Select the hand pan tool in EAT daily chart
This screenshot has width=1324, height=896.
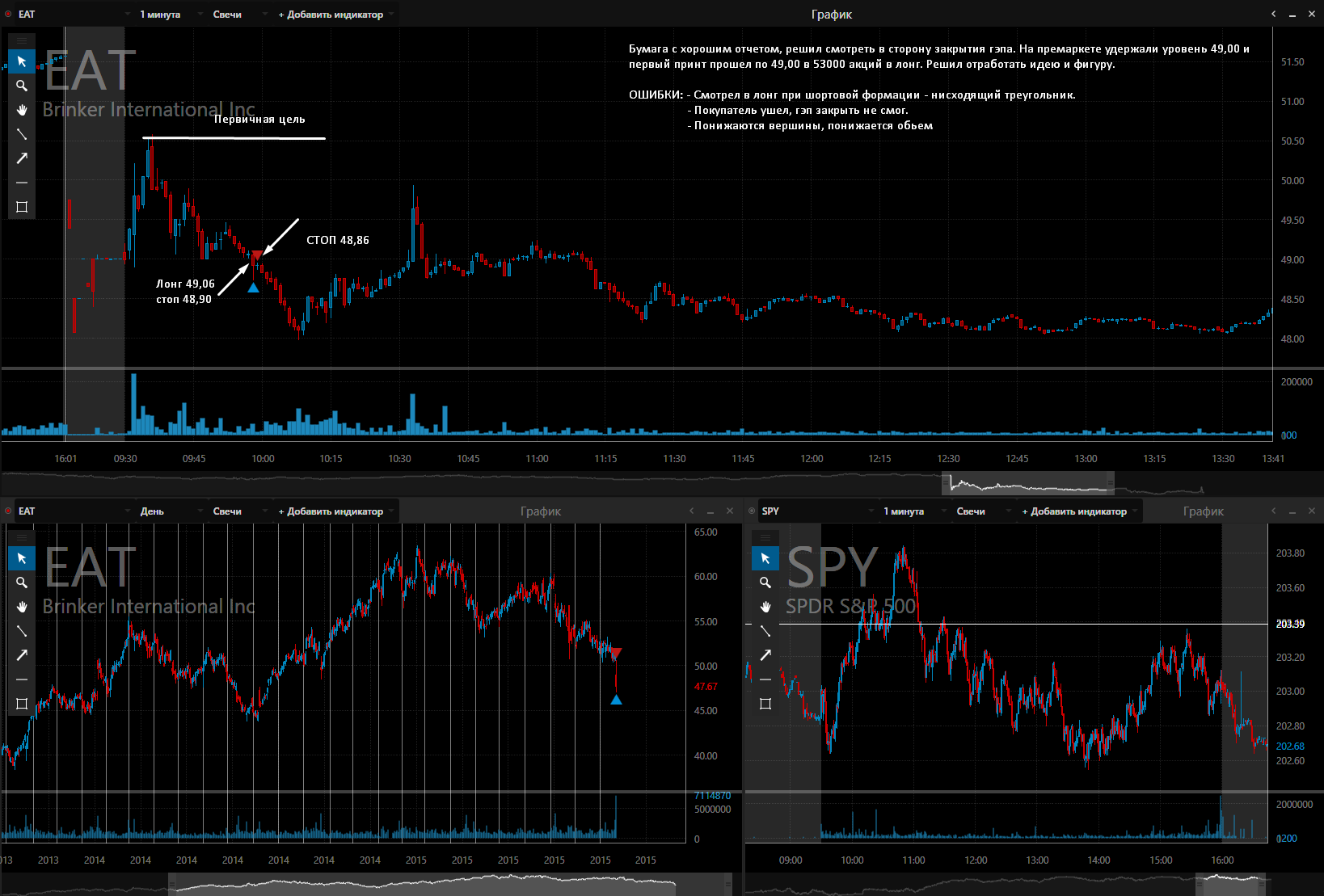(x=22, y=607)
